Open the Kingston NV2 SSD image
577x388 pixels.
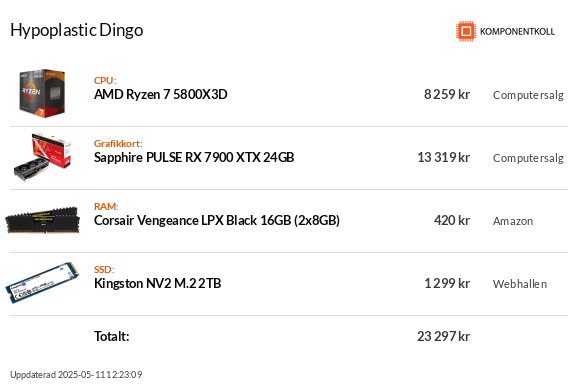point(42,283)
